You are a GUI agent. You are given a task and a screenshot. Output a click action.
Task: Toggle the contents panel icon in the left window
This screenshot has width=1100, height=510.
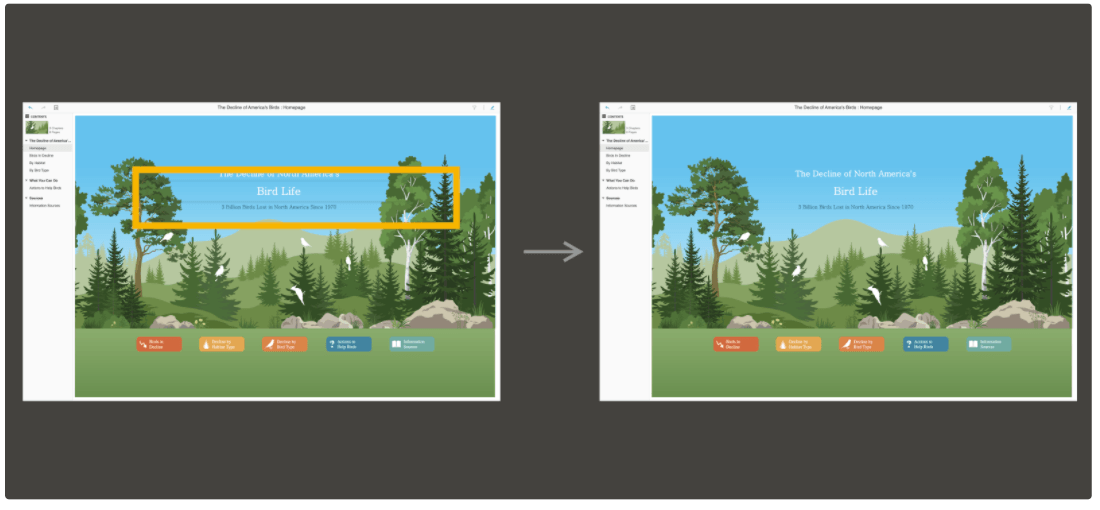coord(56,107)
